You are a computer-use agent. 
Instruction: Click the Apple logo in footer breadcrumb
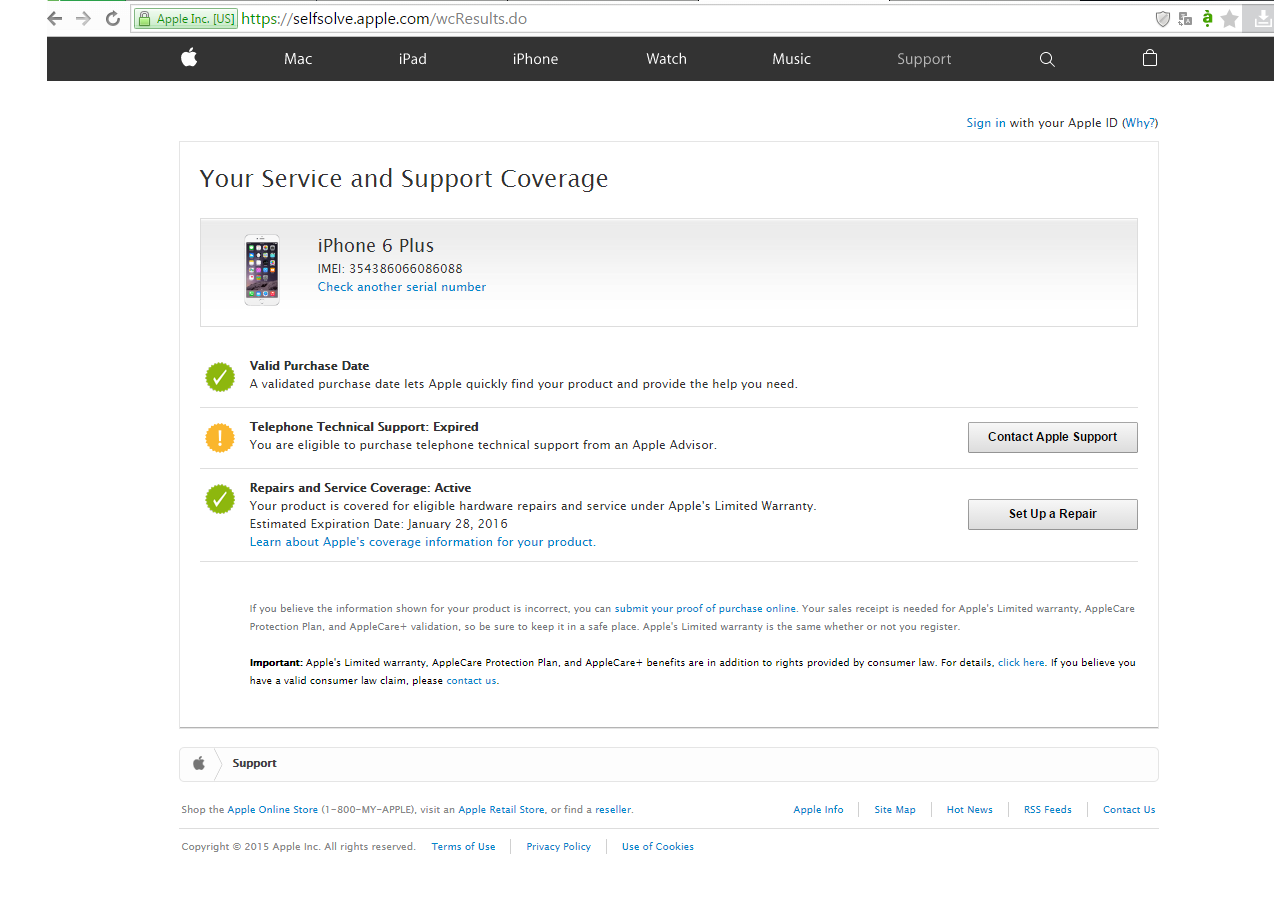pos(198,764)
